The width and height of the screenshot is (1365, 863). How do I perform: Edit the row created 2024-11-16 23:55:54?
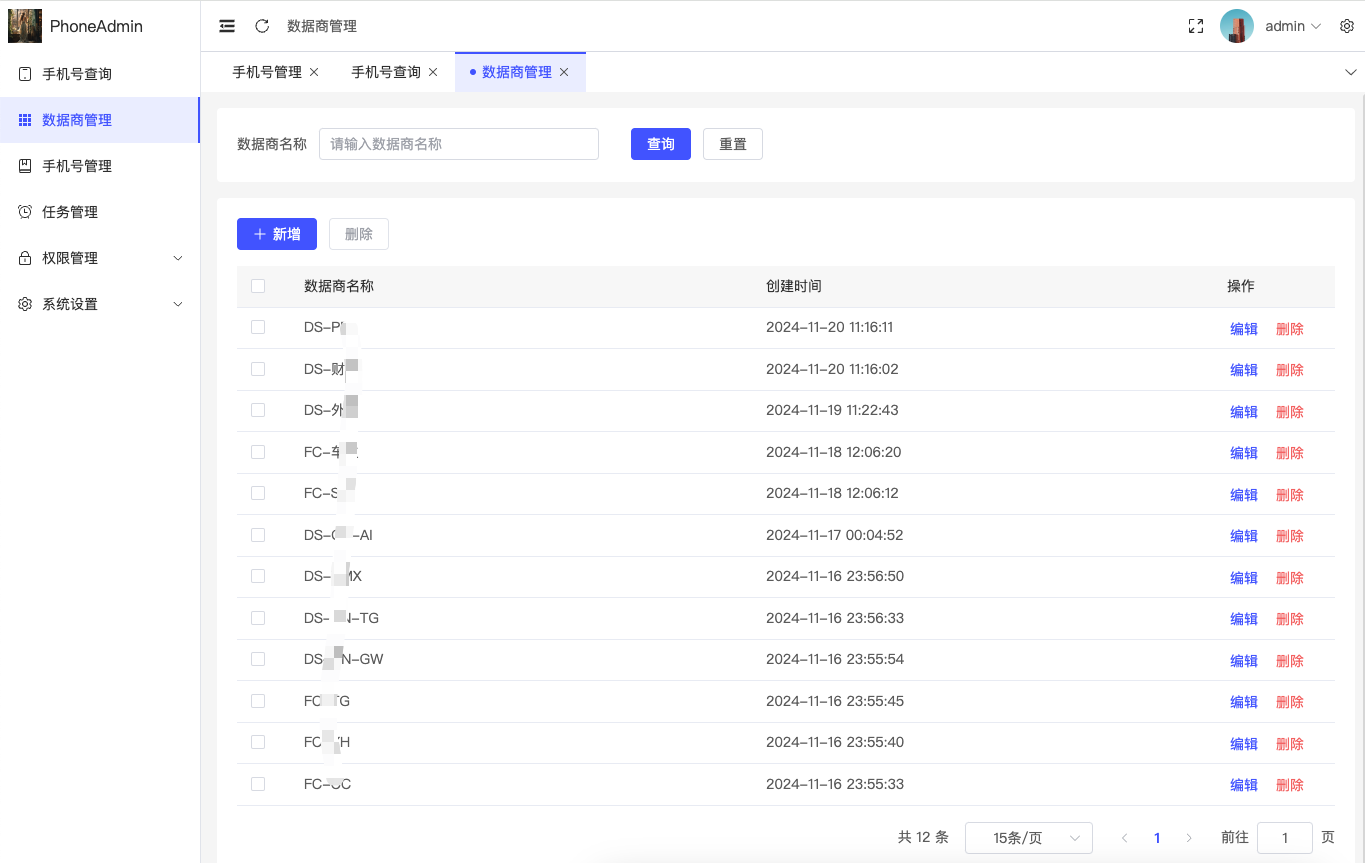click(x=1244, y=661)
